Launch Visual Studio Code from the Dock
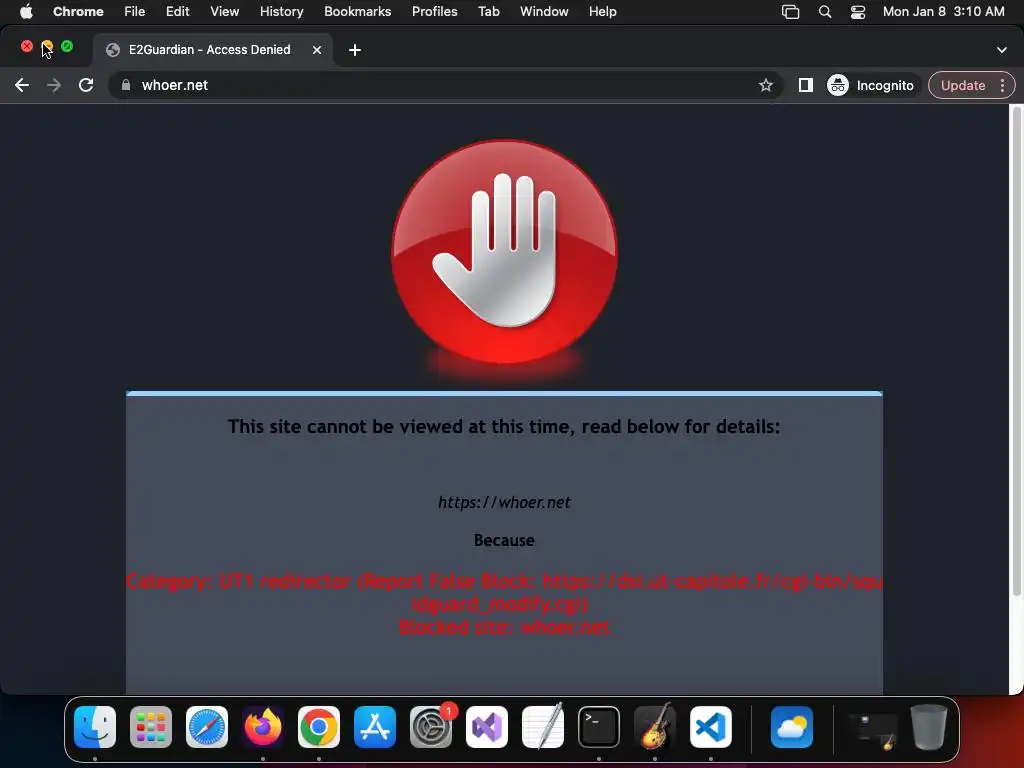 coord(711,727)
